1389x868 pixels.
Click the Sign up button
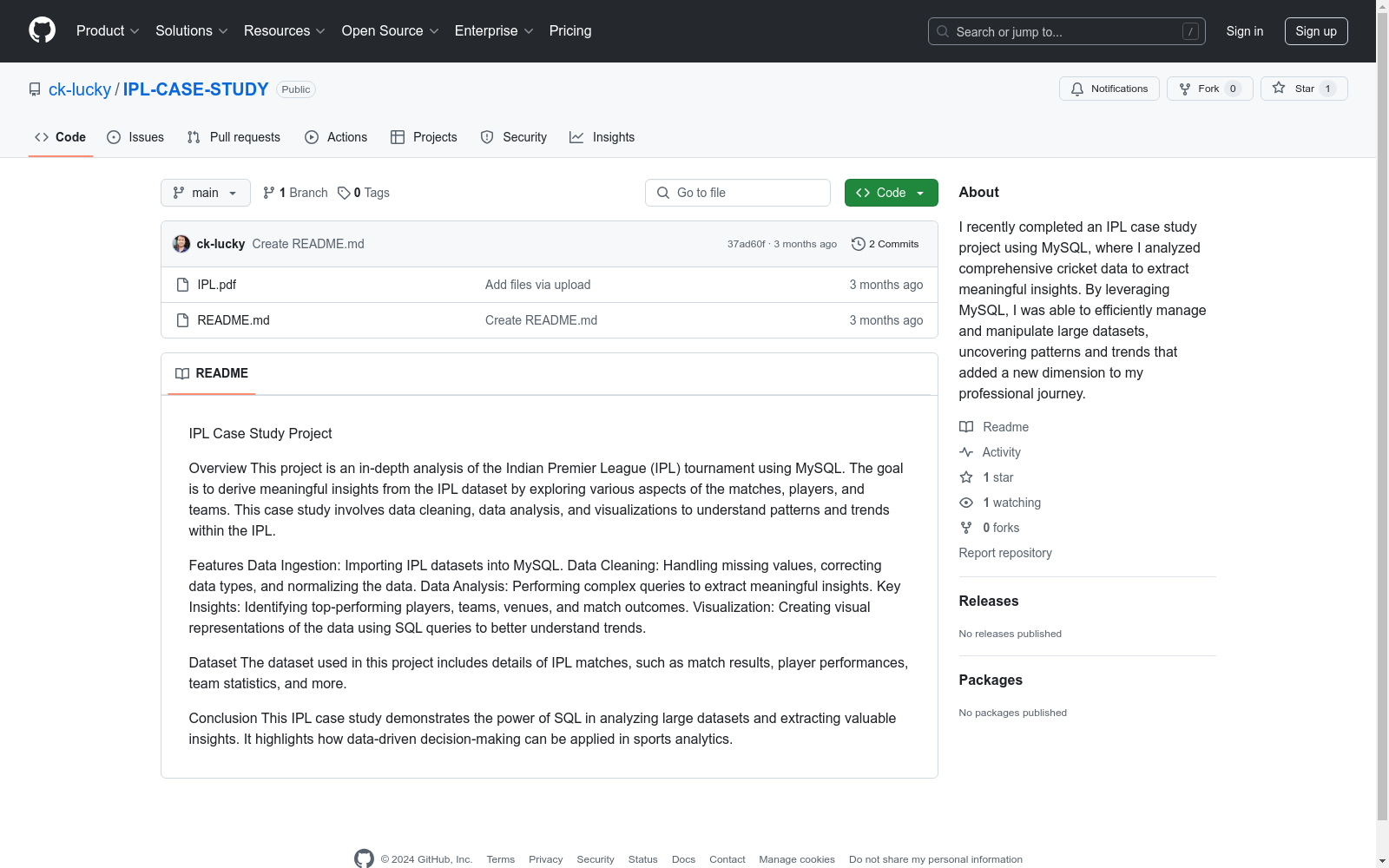[1316, 31]
